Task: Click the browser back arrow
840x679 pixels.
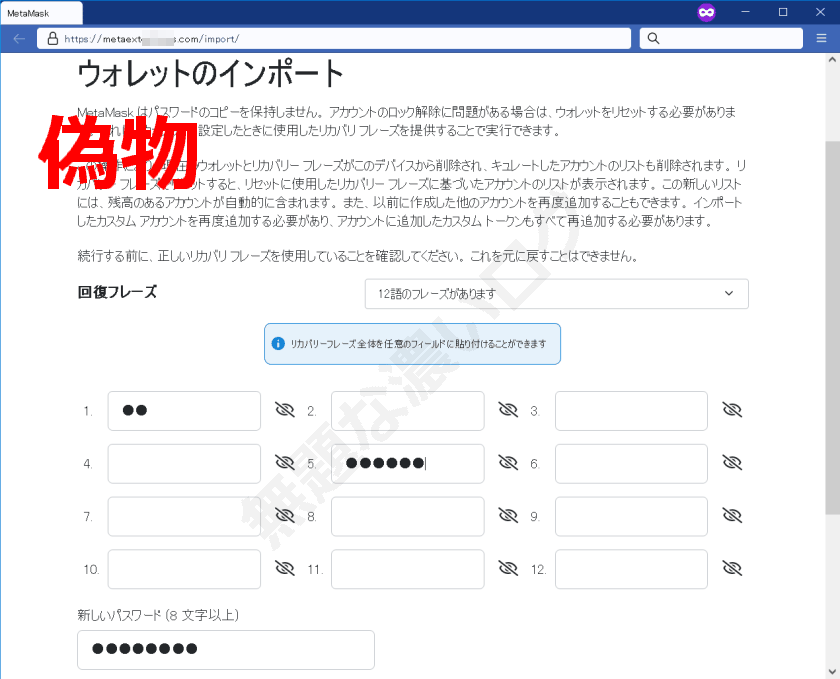Action: pyautogui.click(x=19, y=39)
